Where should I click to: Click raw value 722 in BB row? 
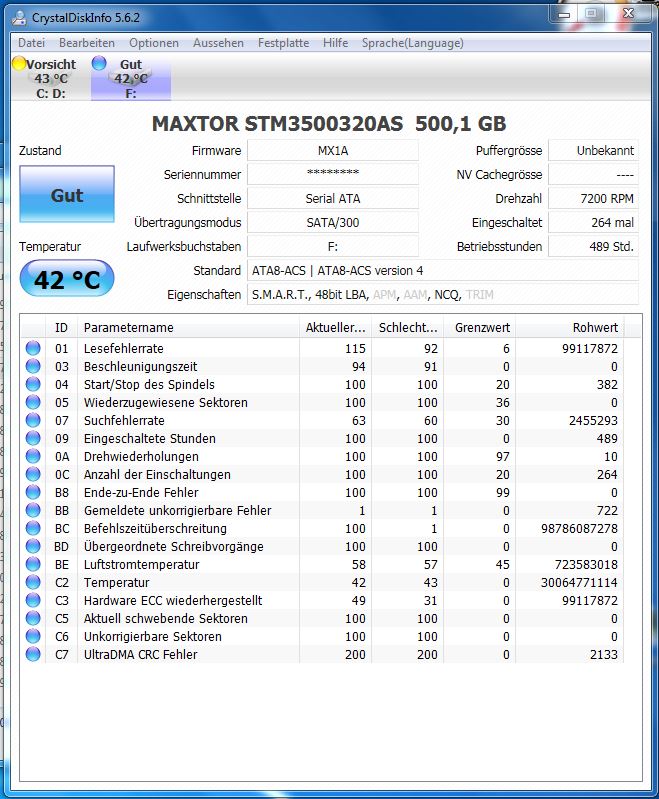tap(607, 511)
